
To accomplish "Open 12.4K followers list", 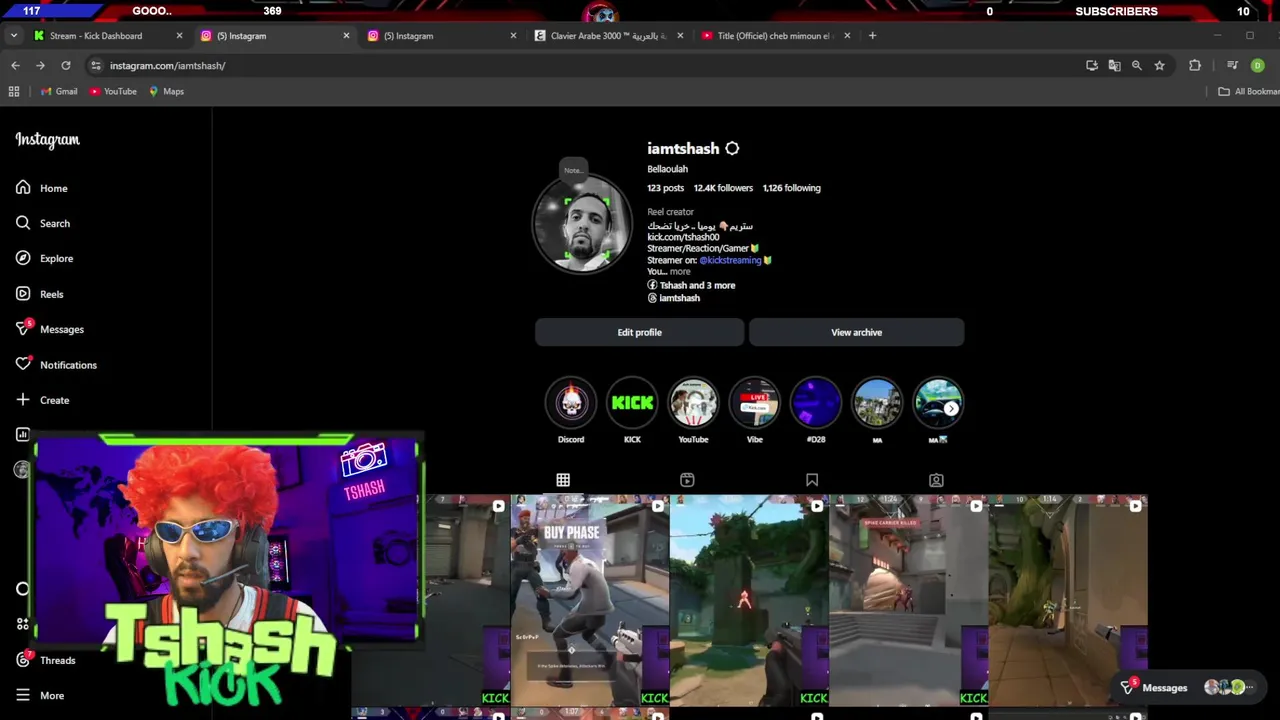I will (x=723, y=188).
